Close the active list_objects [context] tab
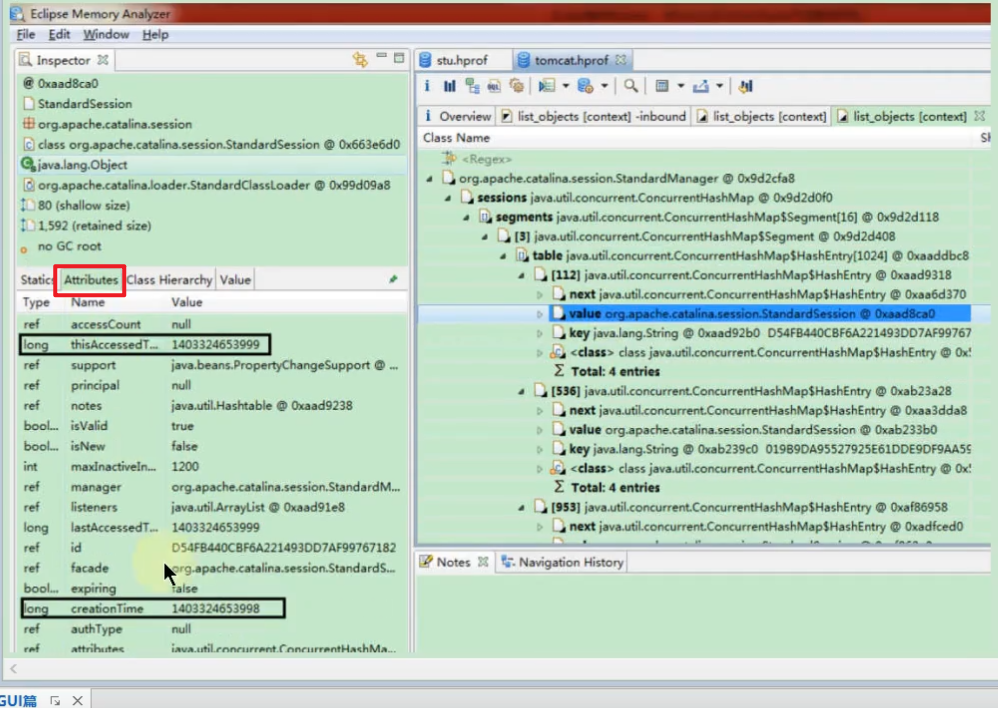The image size is (998, 708). pyautogui.click(x=980, y=116)
